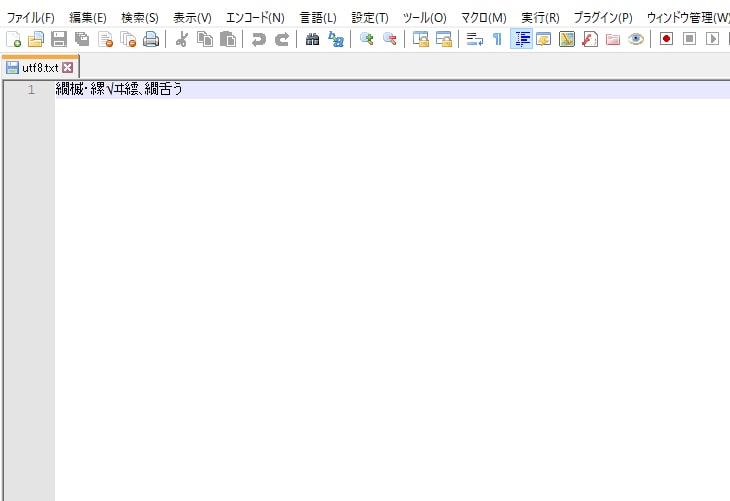
Task: Open the 編集(E) menu
Action: [88, 18]
